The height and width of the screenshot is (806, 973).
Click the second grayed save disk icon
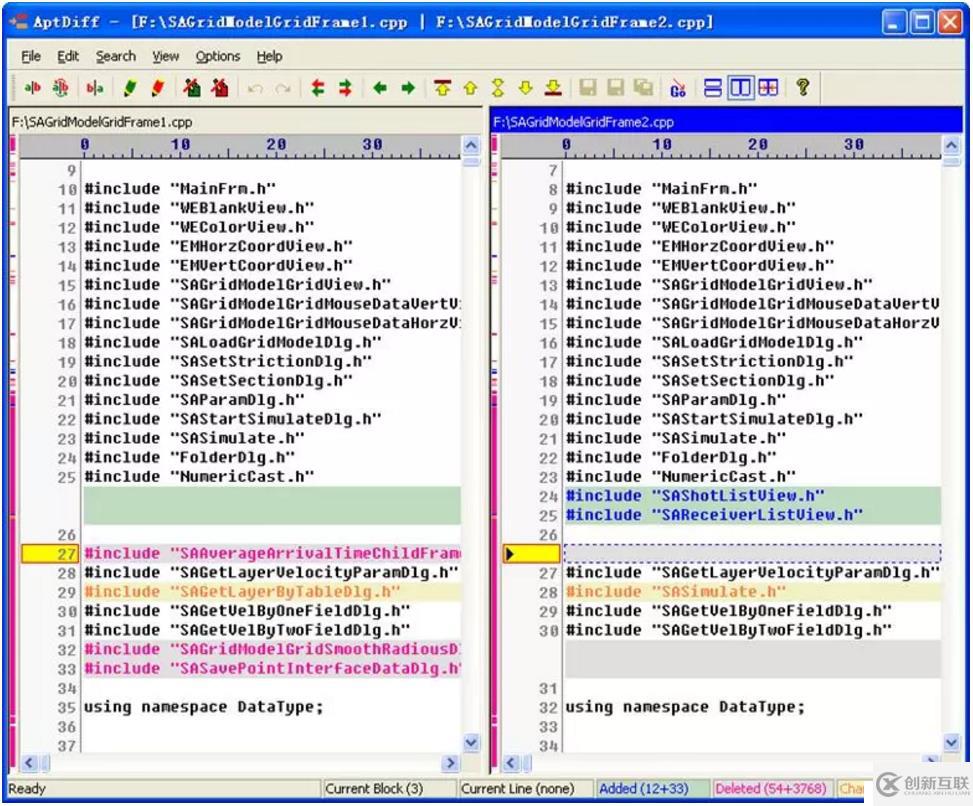[616, 87]
